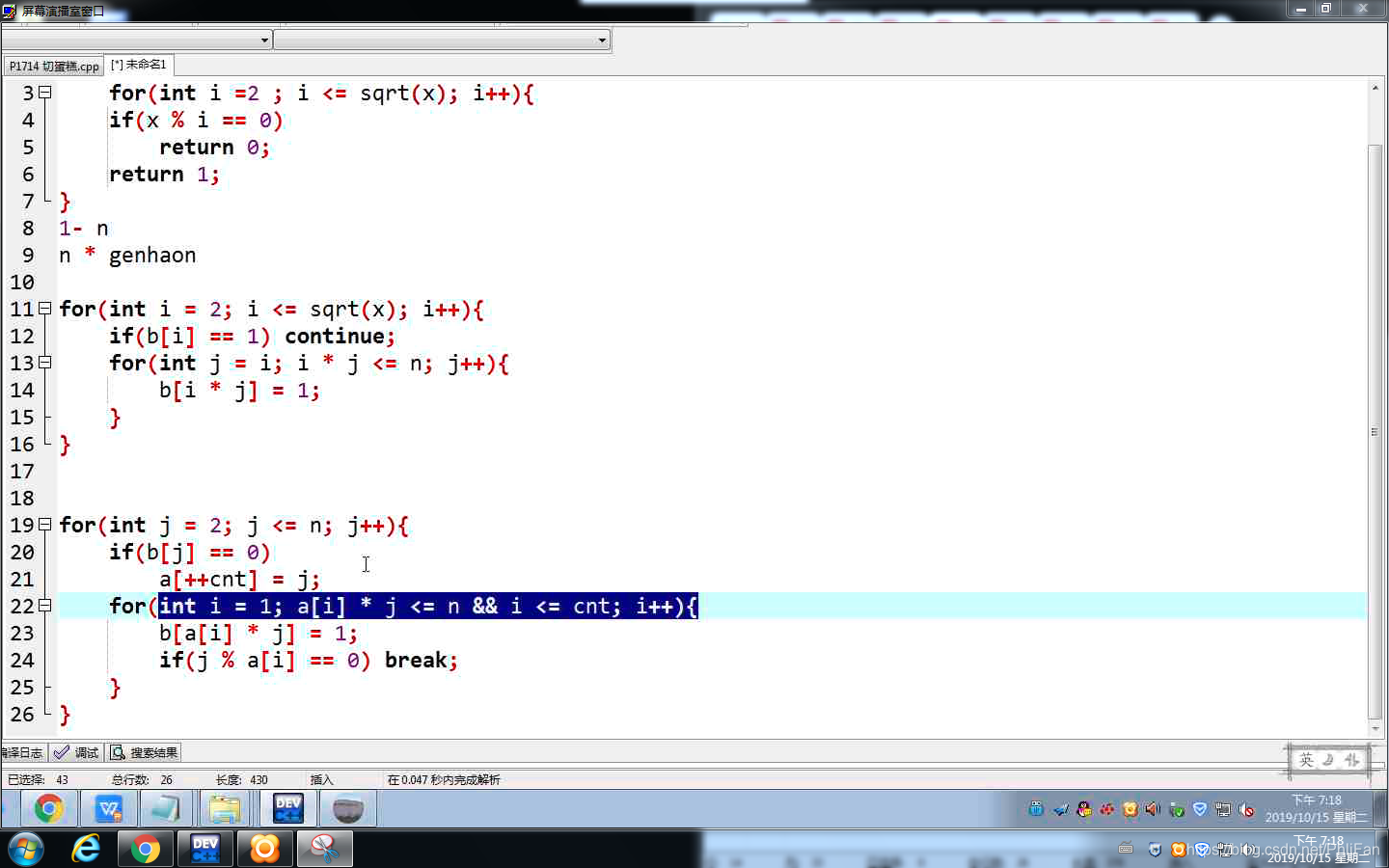Click 'b[a[i] * j] = 1;' on line 23
Viewport: 1389px width, 868px height.
(x=259, y=633)
